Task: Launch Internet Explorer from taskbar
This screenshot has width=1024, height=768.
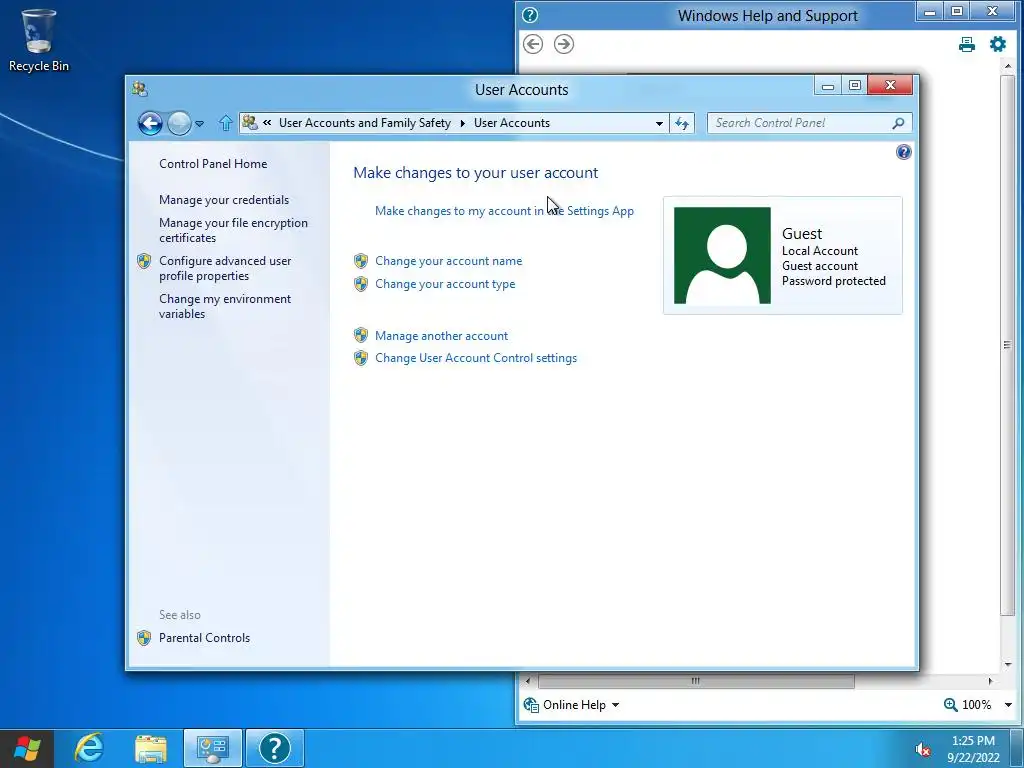Action: click(x=89, y=748)
